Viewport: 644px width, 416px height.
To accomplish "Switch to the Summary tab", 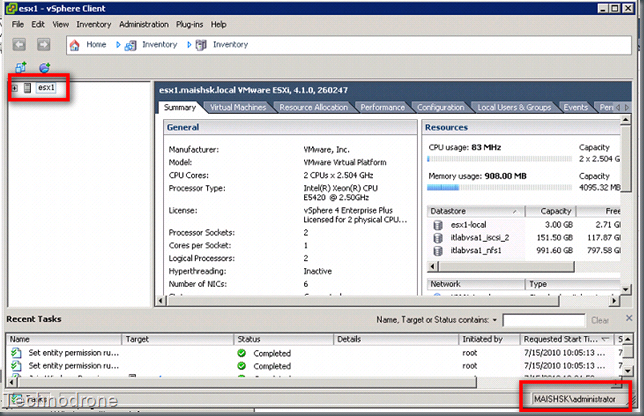I will click(179, 107).
